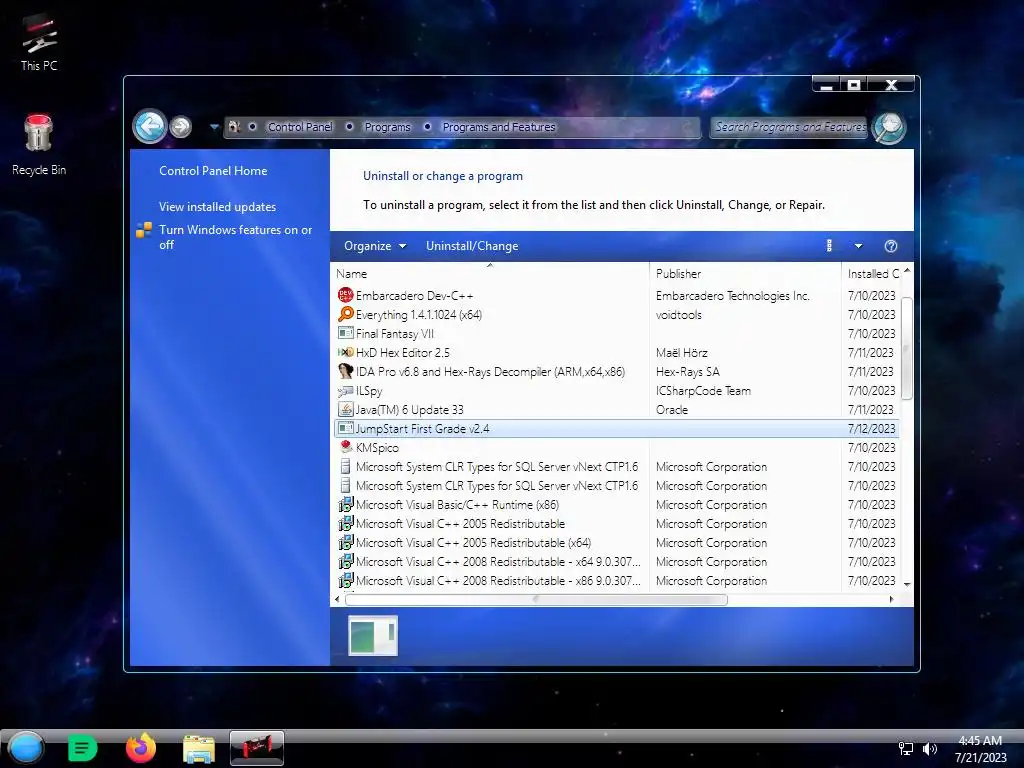Click the list scroll up arrow
1024x768 pixels.
pos(906,270)
